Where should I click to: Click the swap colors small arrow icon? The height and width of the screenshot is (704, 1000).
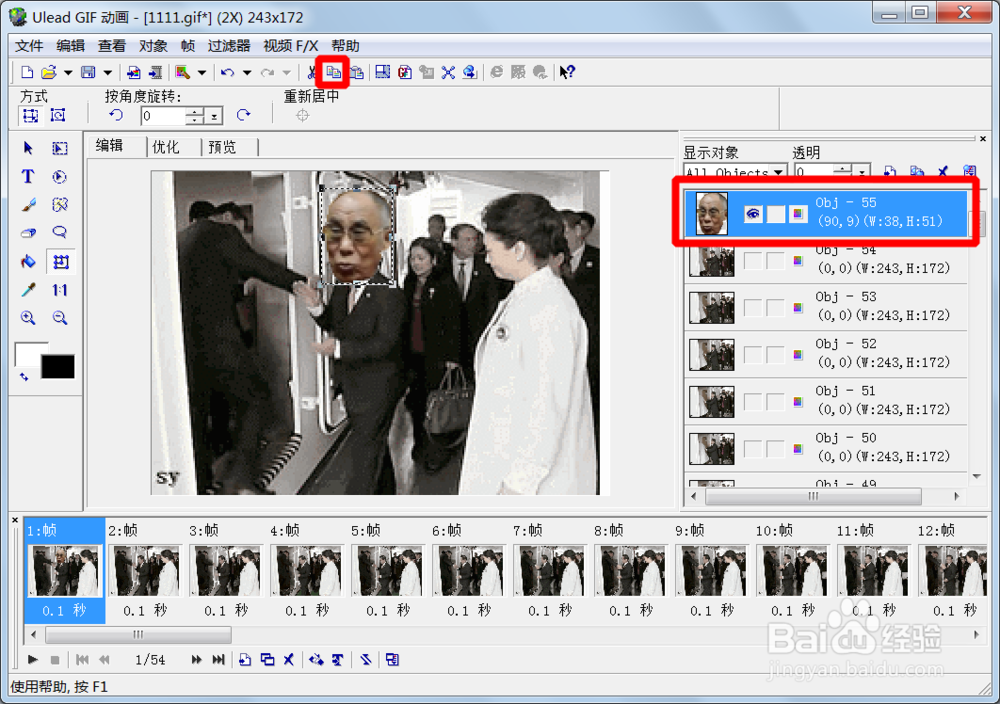point(24,377)
